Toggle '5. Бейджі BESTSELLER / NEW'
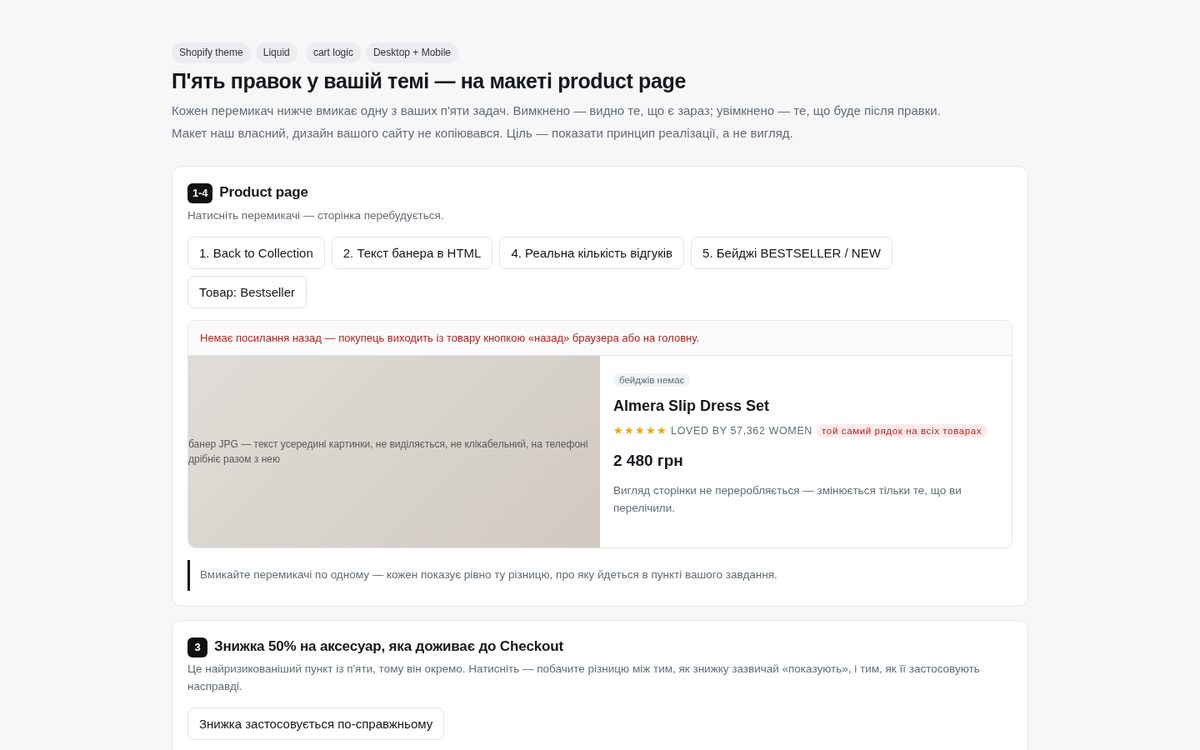Screen dimensions: 1200x750 tap(791, 253)
